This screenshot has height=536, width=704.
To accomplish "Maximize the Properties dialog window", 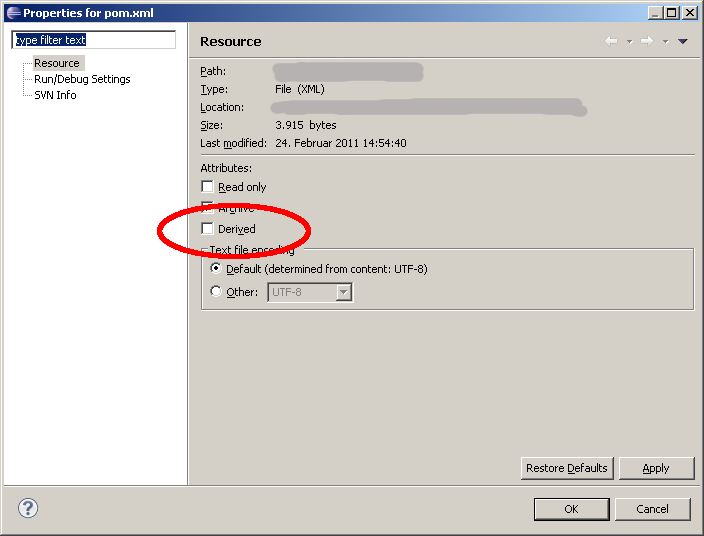I will (x=672, y=13).
